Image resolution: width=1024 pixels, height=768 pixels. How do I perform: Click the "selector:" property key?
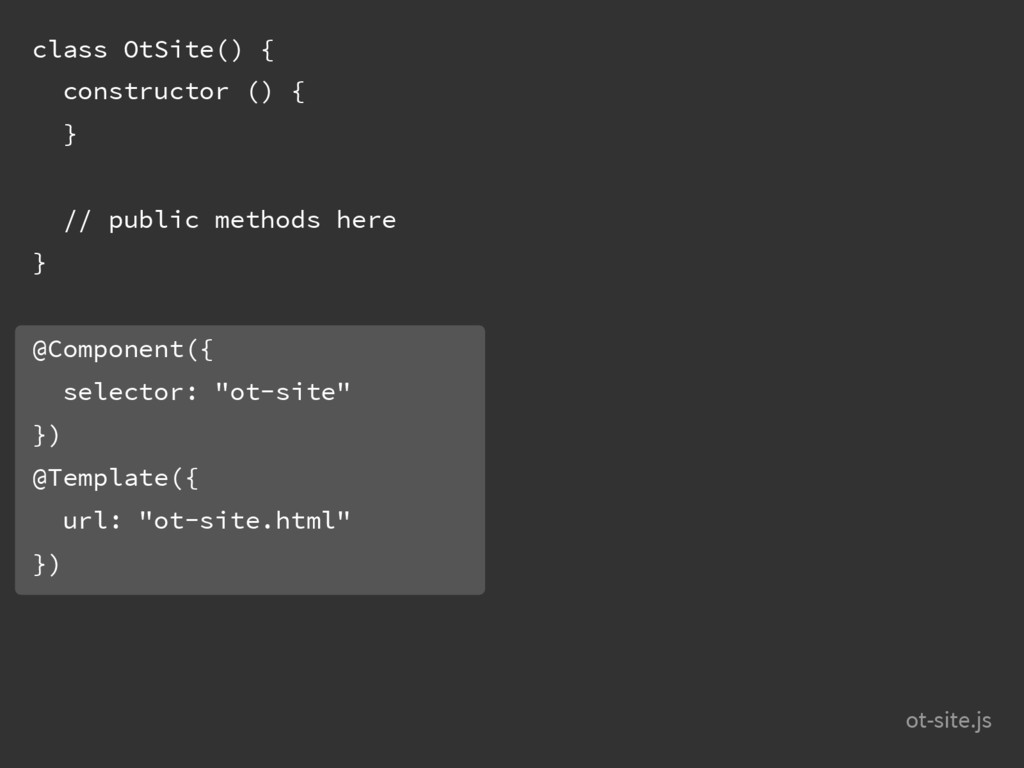130,392
